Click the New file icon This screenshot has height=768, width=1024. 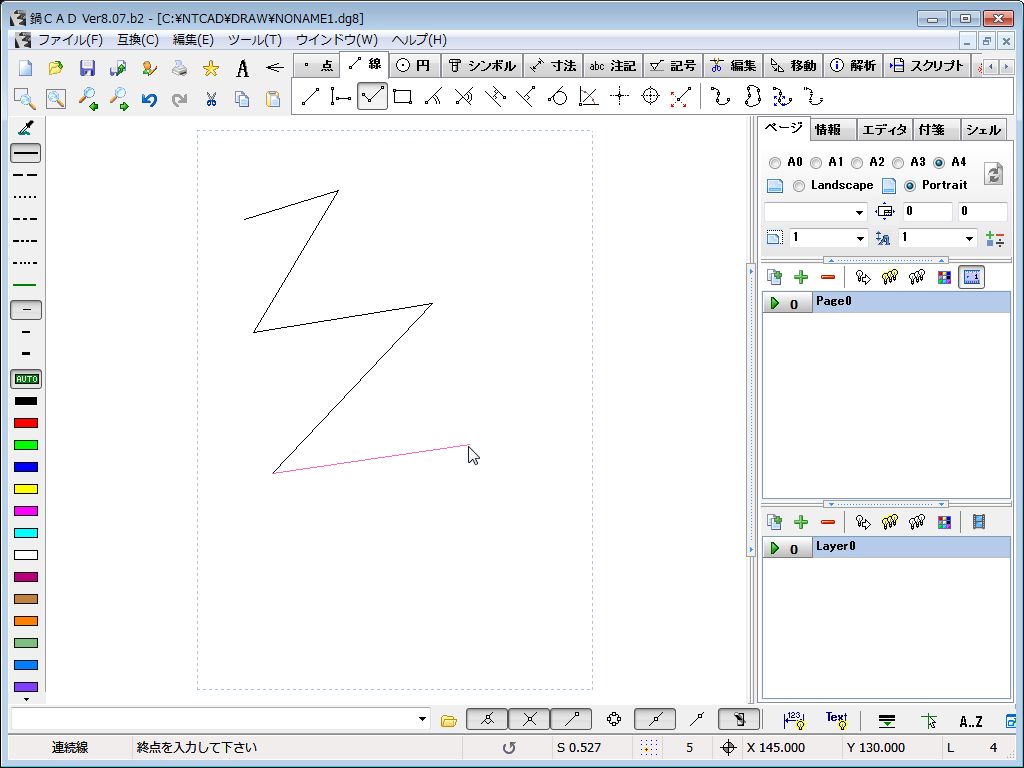[x=25, y=68]
